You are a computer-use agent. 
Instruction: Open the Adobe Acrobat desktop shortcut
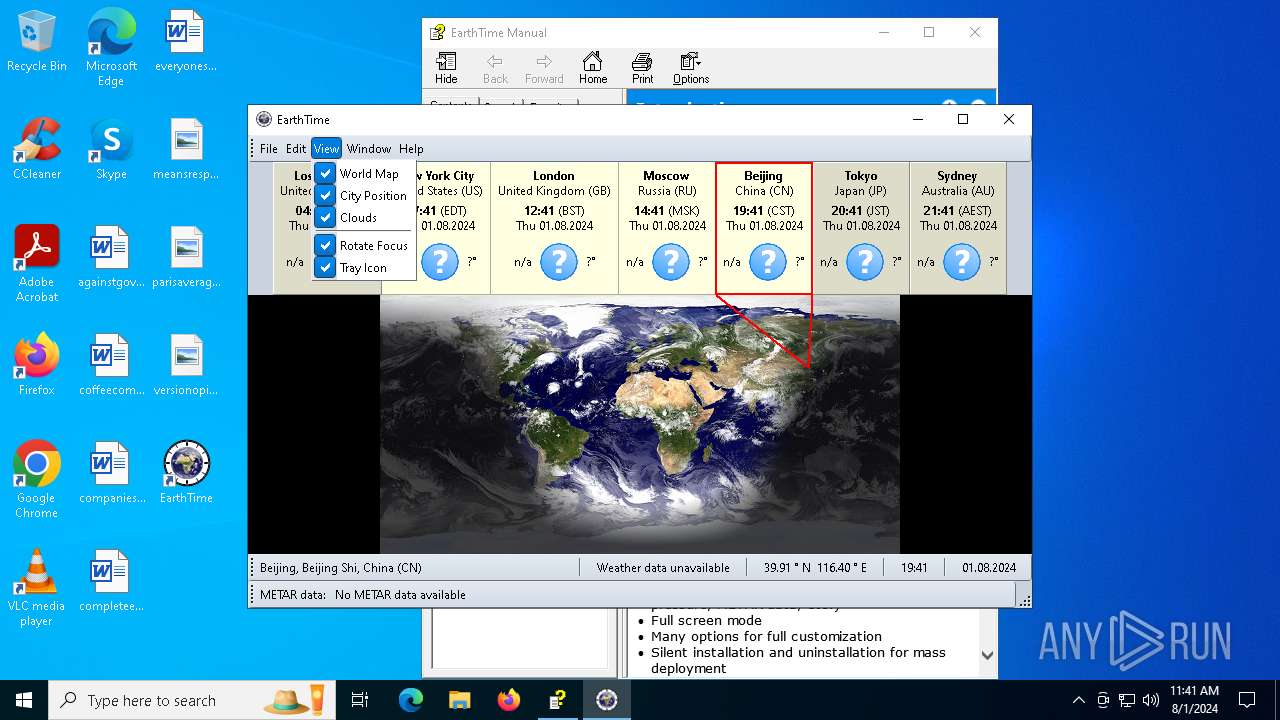coord(37,264)
